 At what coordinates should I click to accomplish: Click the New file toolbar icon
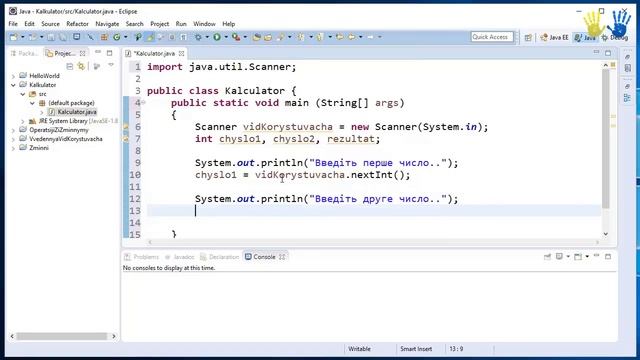14,37
